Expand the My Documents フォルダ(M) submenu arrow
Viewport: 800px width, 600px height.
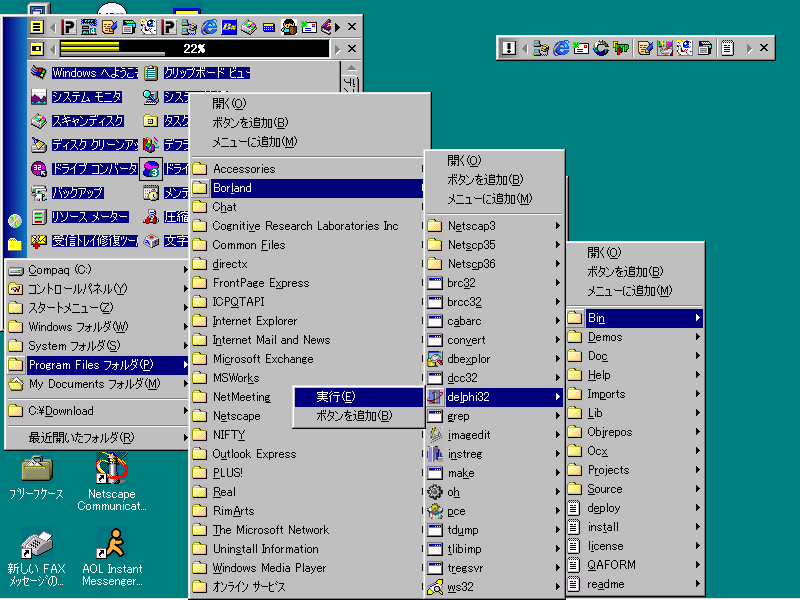(185, 384)
